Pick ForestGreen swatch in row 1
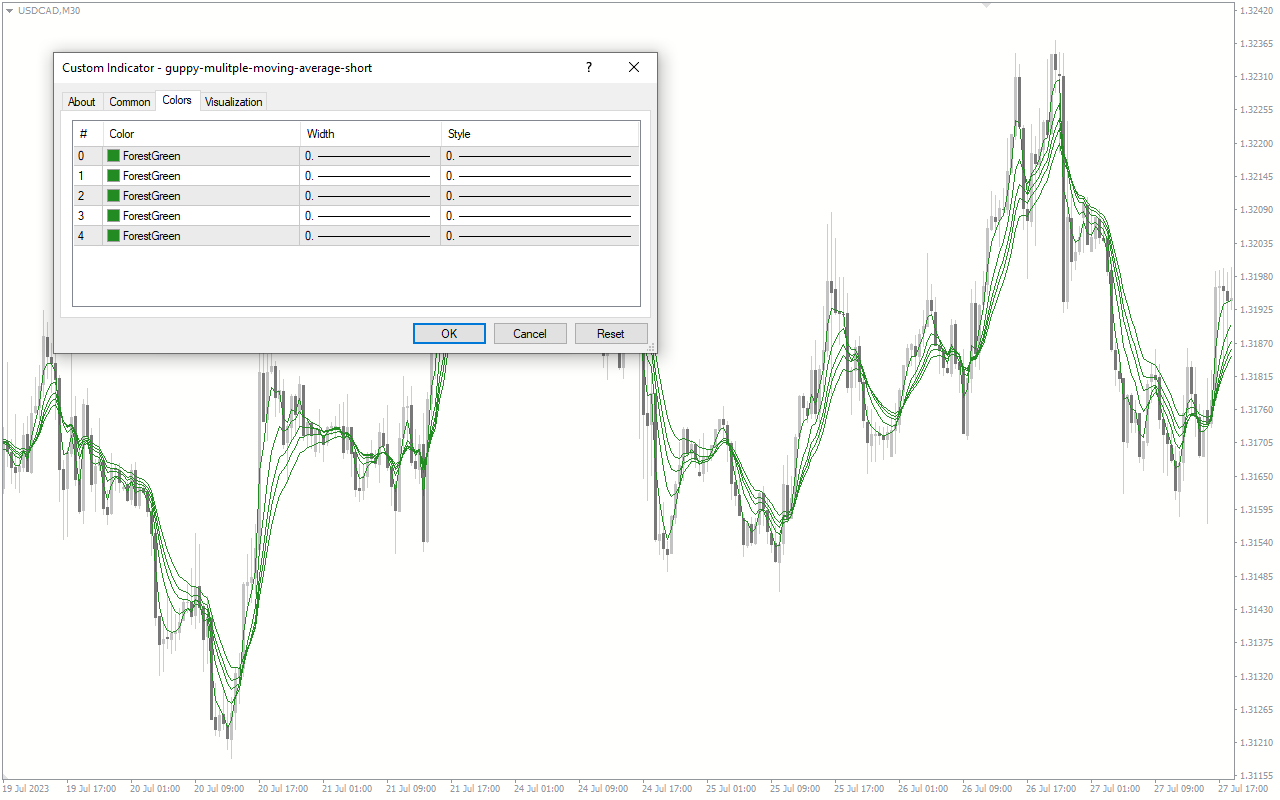The height and width of the screenshot is (800, 1280). coord(114,176)
